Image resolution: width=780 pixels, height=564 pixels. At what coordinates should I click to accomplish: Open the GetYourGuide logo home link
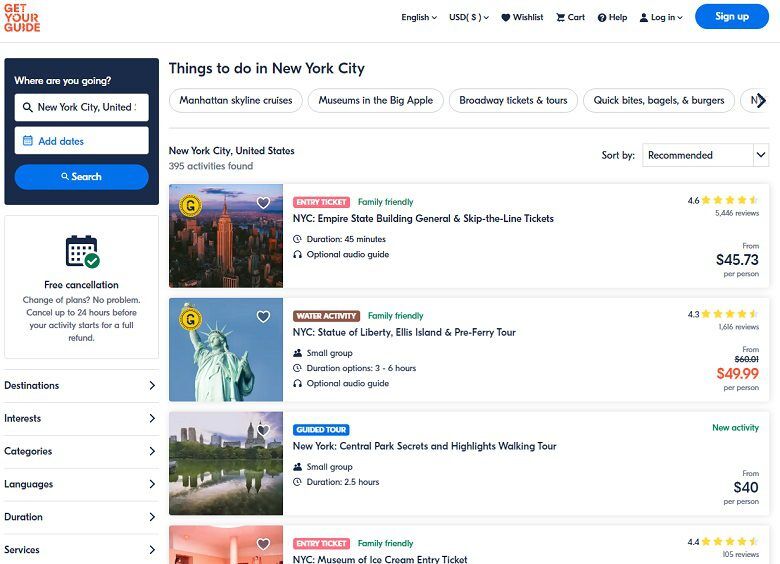[22, 18]
